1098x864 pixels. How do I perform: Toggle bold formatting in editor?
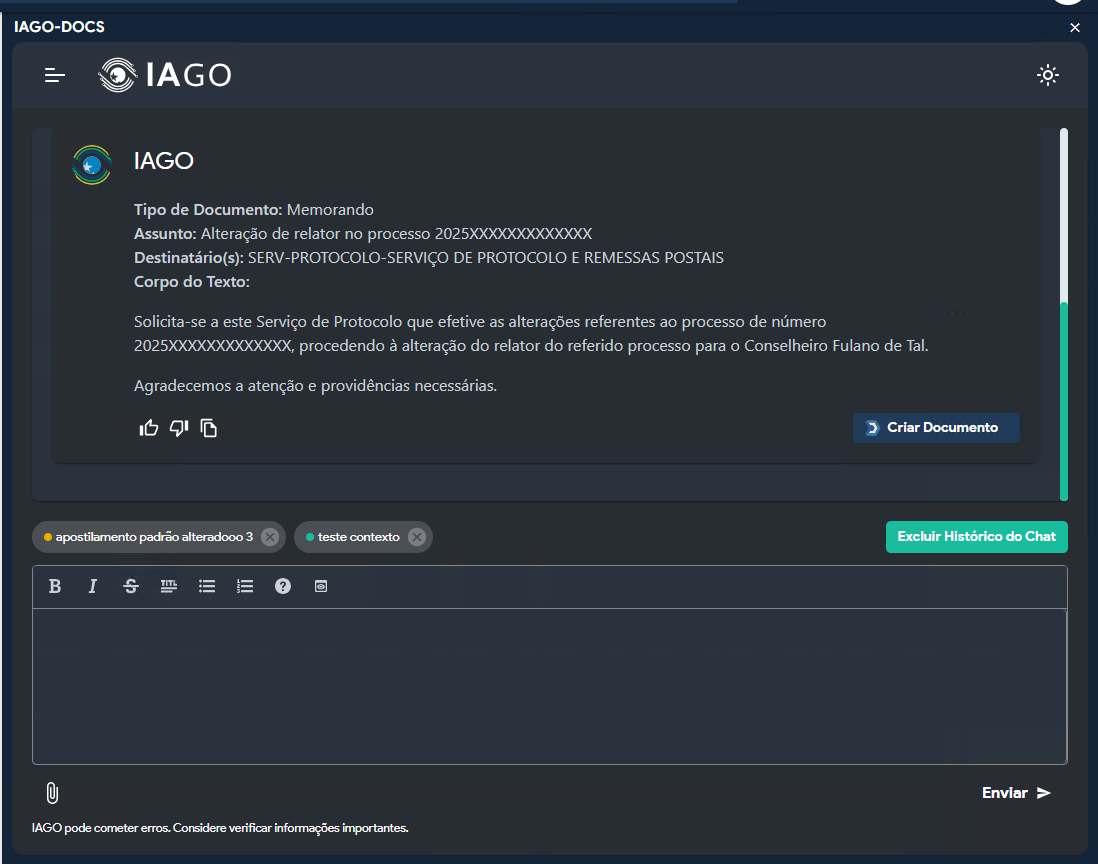point(55,587)
